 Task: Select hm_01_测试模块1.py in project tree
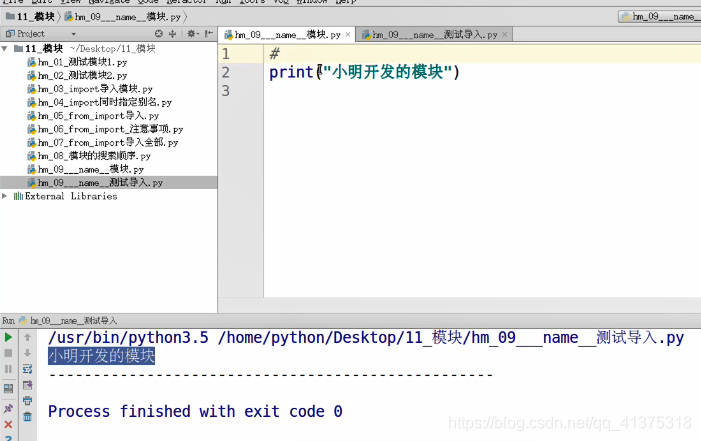77,62
